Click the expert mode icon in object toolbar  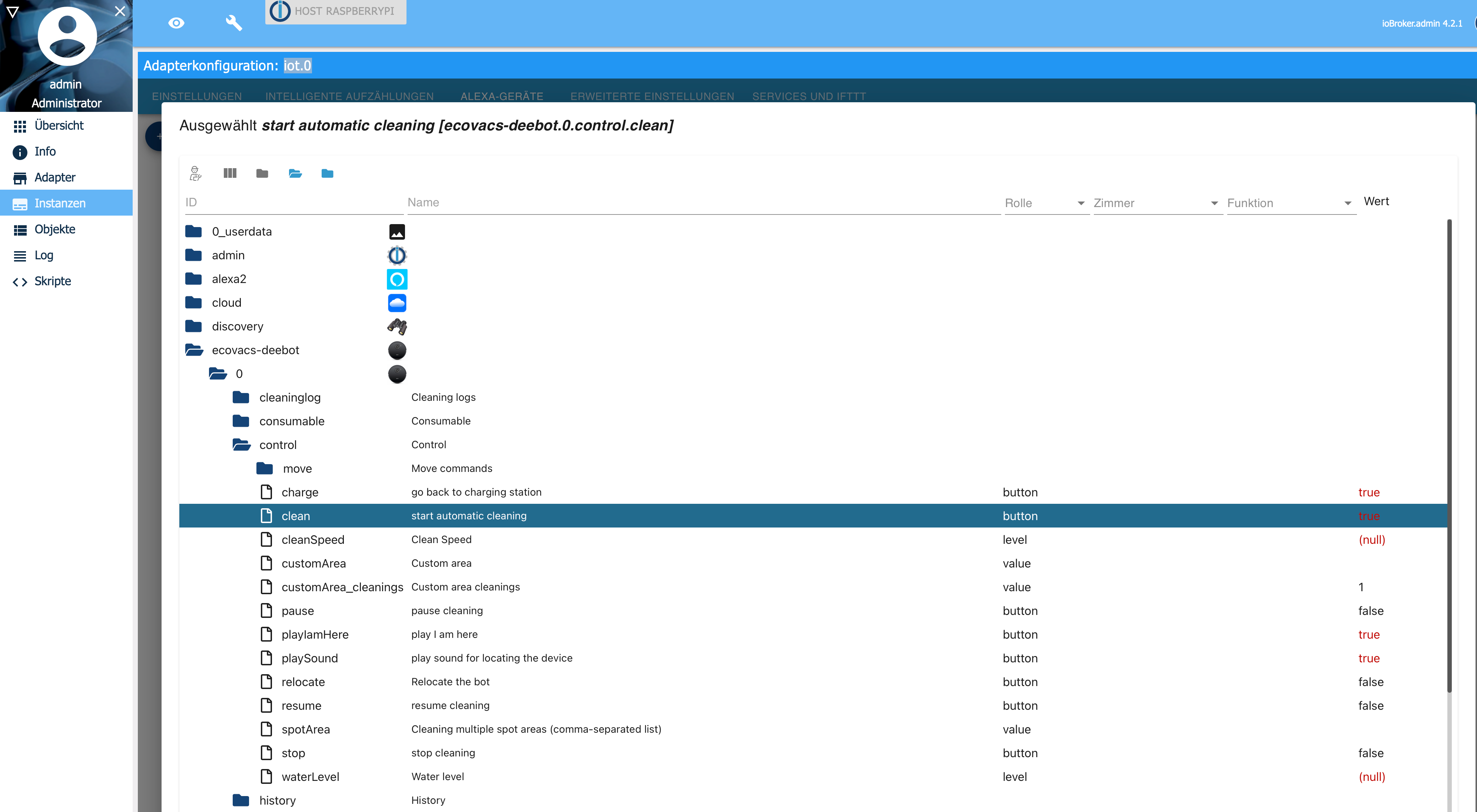pos(196,173)
